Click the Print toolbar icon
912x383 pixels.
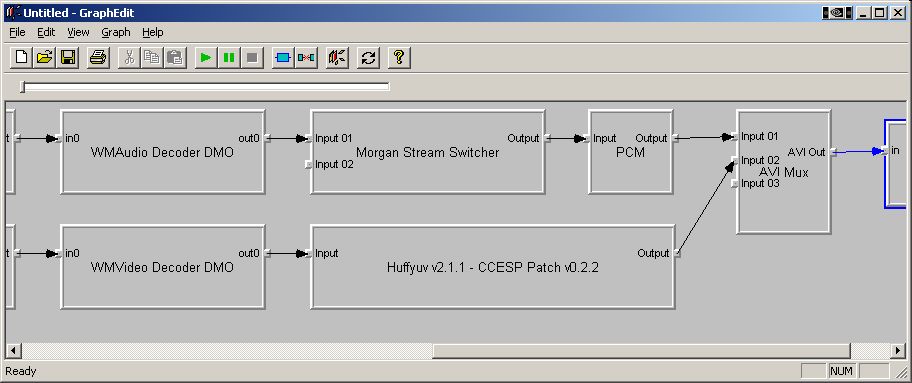[98, 58]
